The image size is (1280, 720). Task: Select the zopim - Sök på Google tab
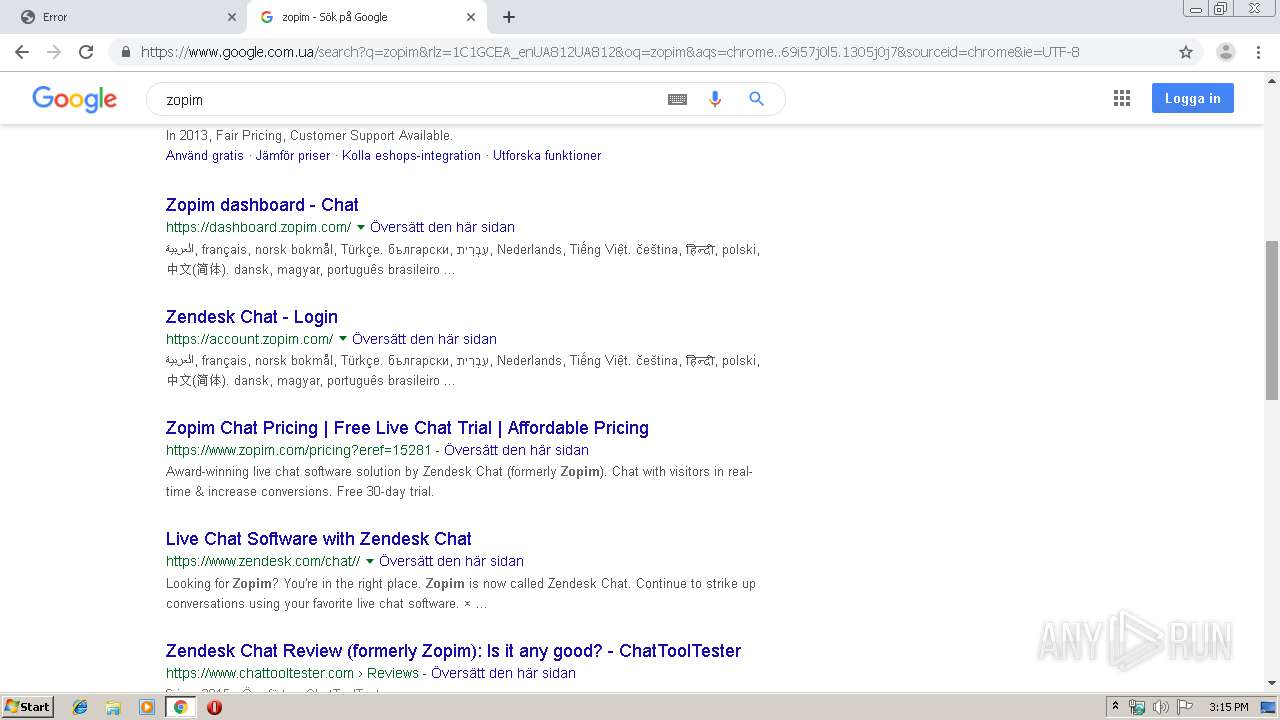367,17
